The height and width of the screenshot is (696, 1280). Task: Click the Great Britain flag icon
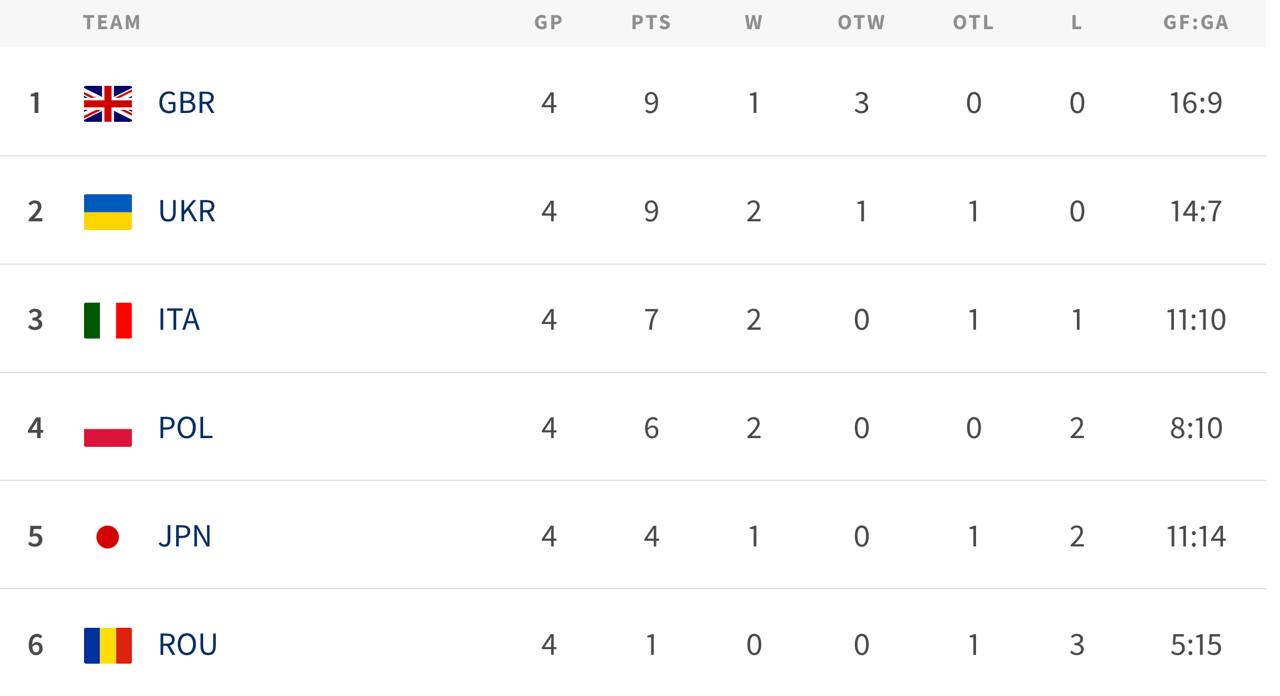[108, 103]
